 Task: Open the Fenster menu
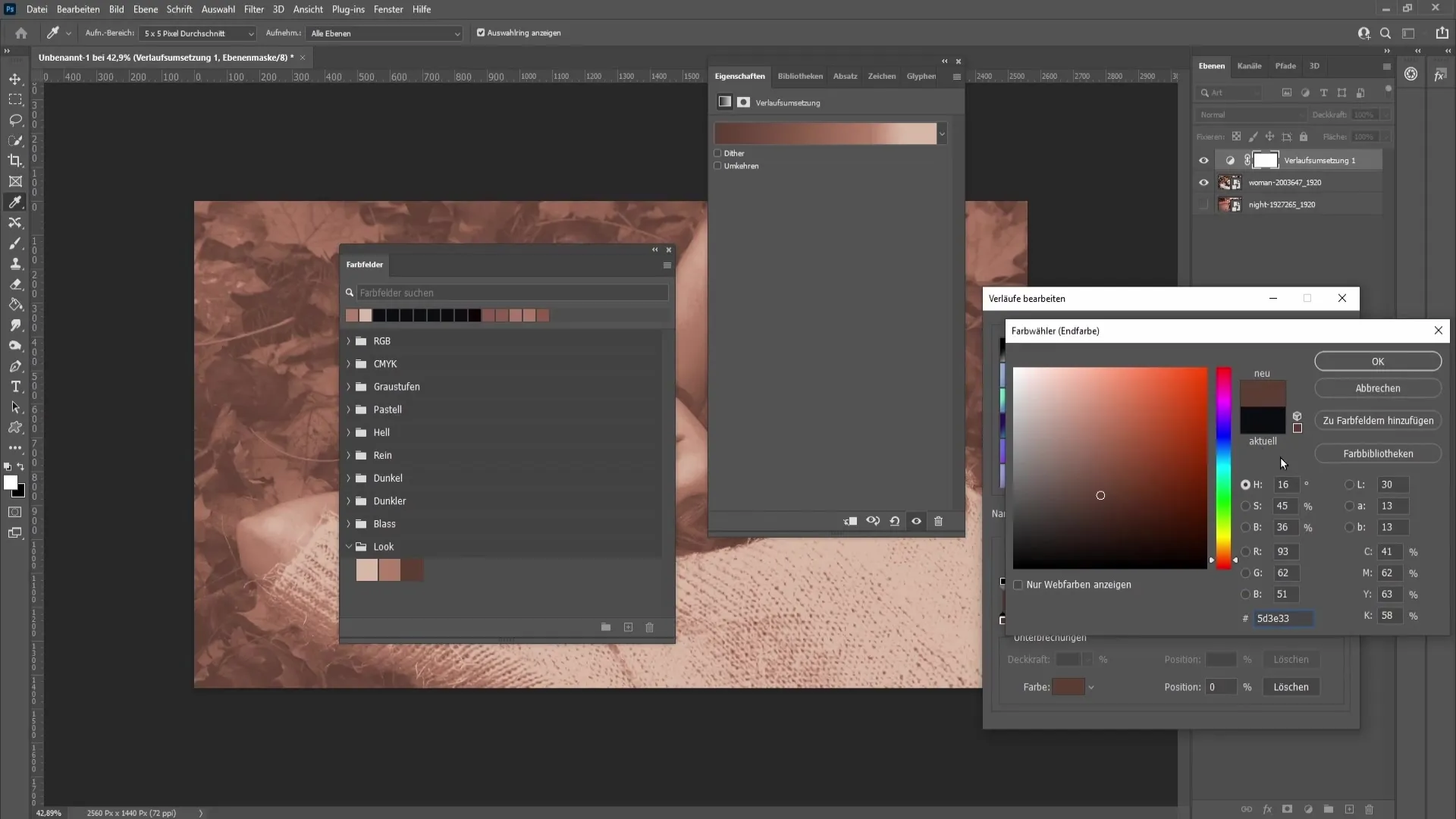click(388, 9)
